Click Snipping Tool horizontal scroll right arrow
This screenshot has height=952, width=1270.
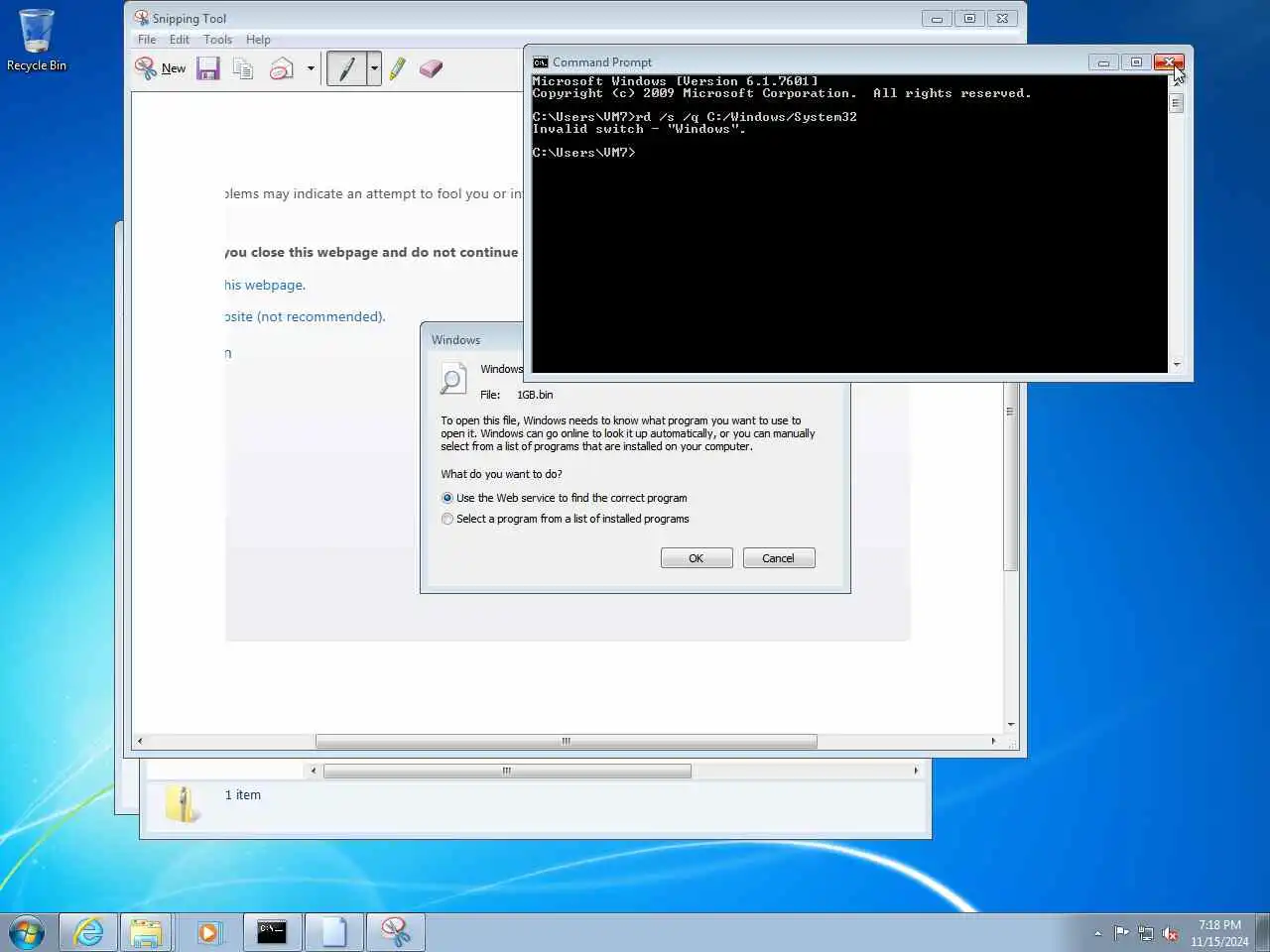pyautogui.click(x=993, y=741)
